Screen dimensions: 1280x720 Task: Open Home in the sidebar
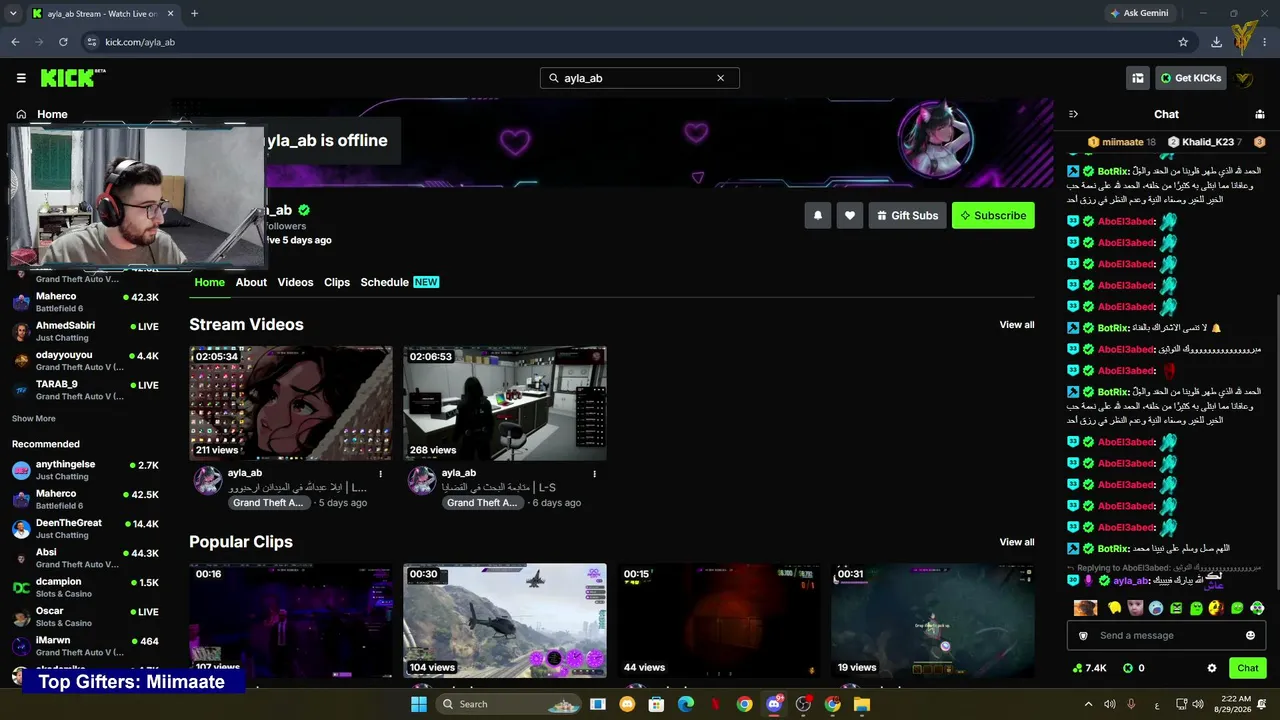(x=42, y=114)
